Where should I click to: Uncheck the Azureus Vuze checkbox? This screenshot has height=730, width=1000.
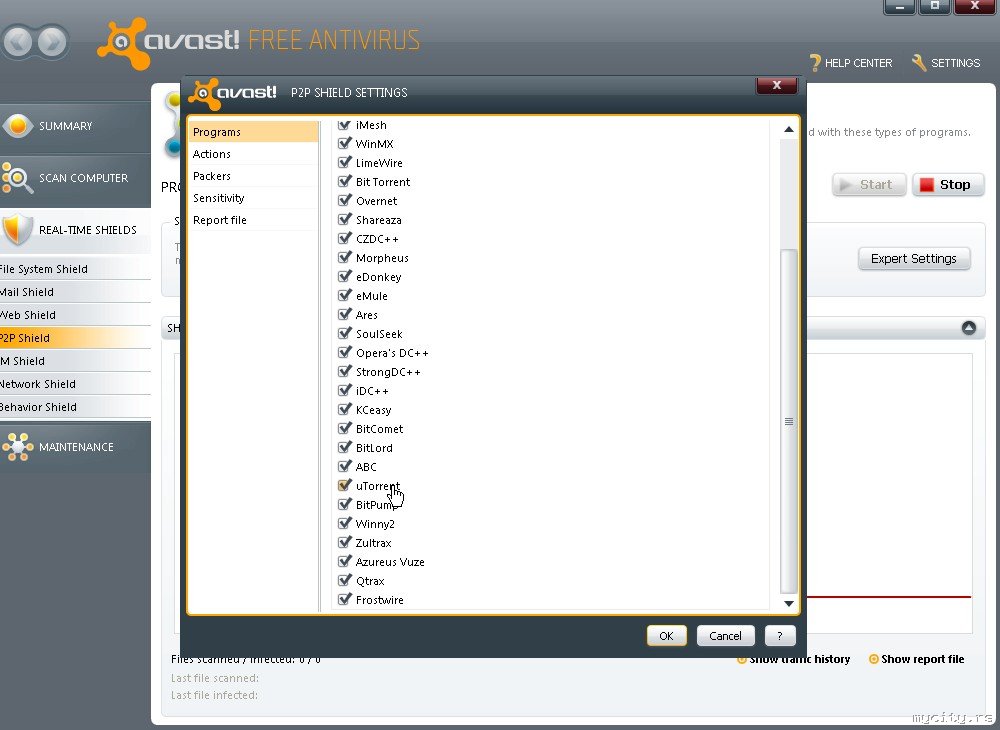coord(345,561)
